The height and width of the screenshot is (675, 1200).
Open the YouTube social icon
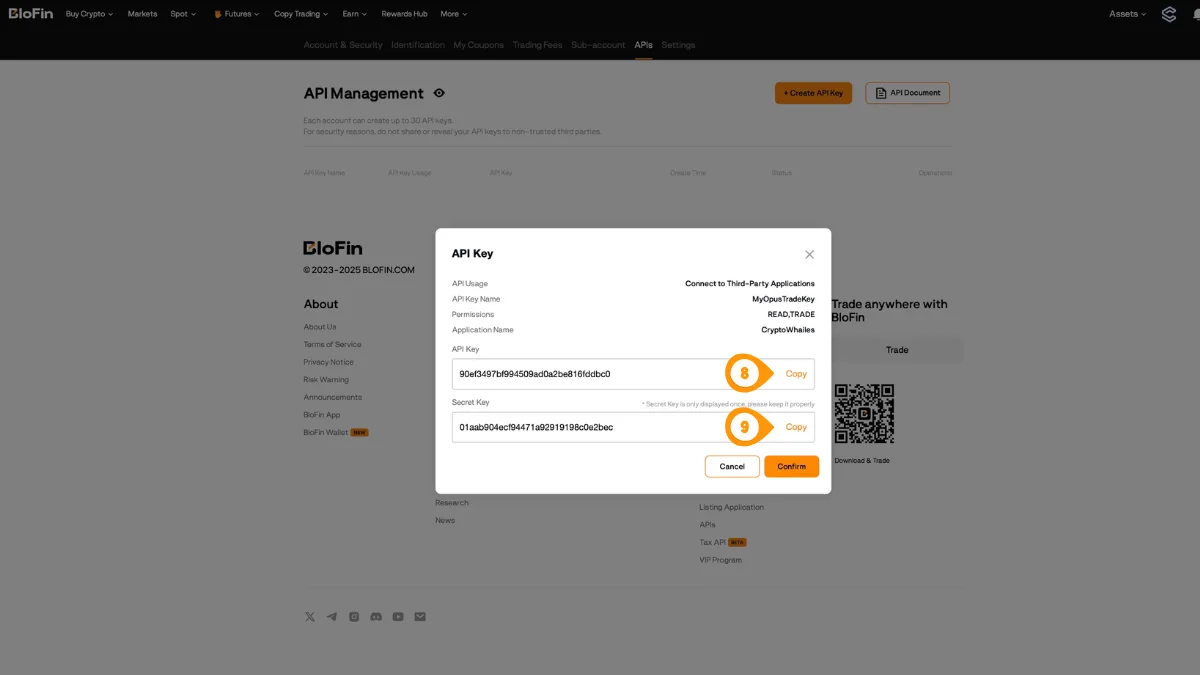point(398,617)
